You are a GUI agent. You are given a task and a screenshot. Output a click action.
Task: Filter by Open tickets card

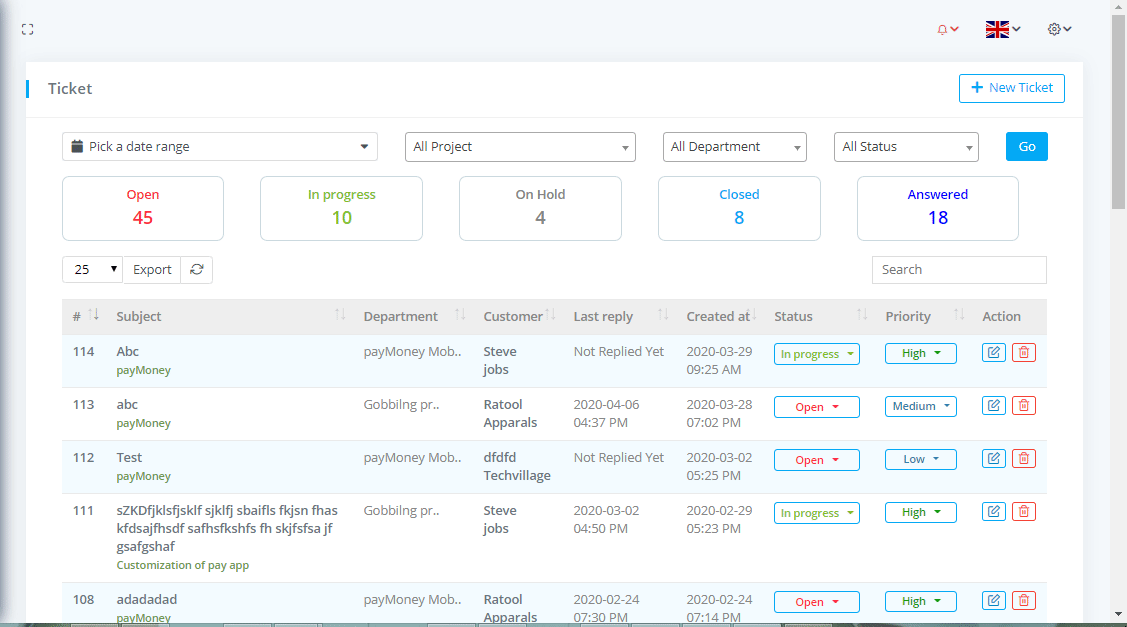pos(143,208)
